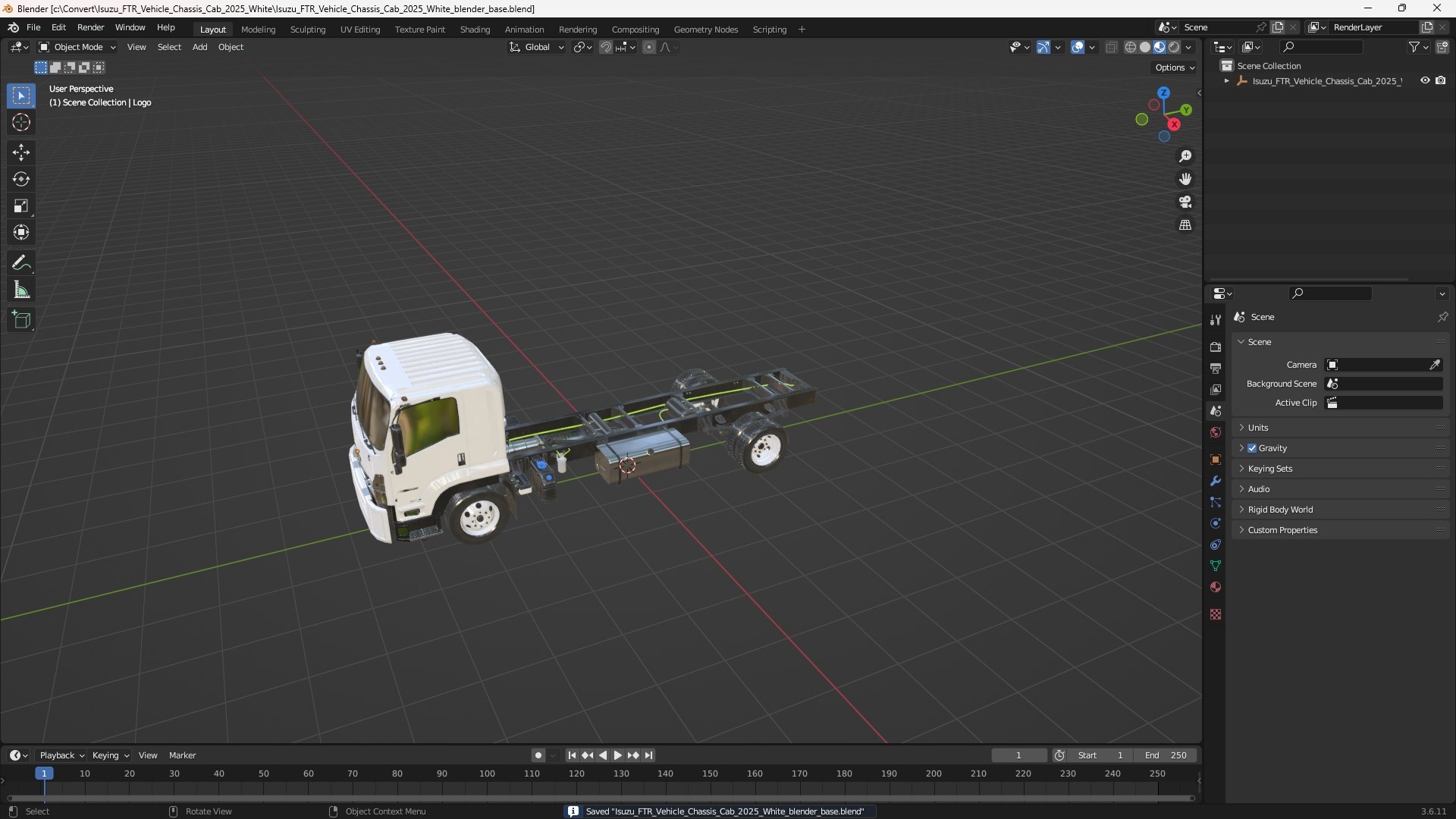
Task: Activate the Rotate tool
Action: coord(21,179)
